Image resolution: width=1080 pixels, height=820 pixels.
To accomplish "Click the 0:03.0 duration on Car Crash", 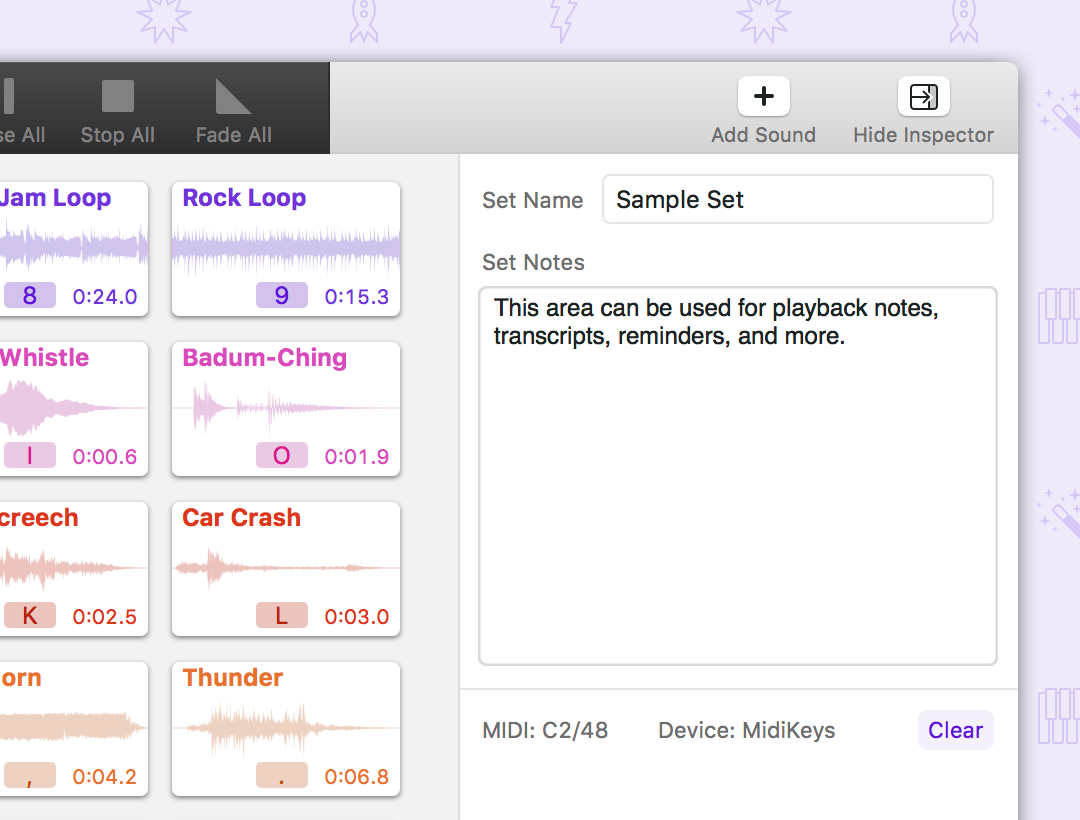I will [x=357, y=616].
